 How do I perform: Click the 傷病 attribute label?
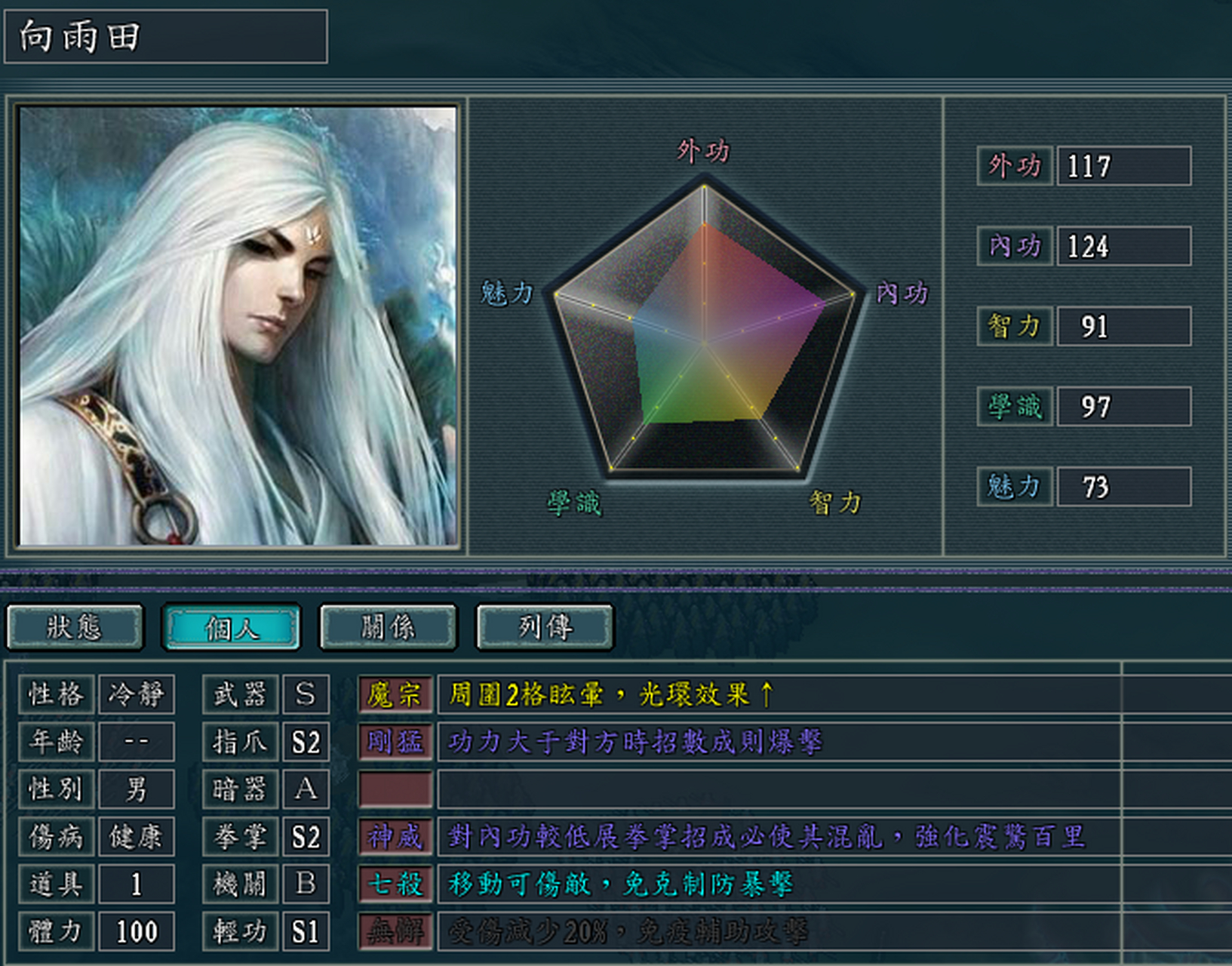tap(57, 837)
